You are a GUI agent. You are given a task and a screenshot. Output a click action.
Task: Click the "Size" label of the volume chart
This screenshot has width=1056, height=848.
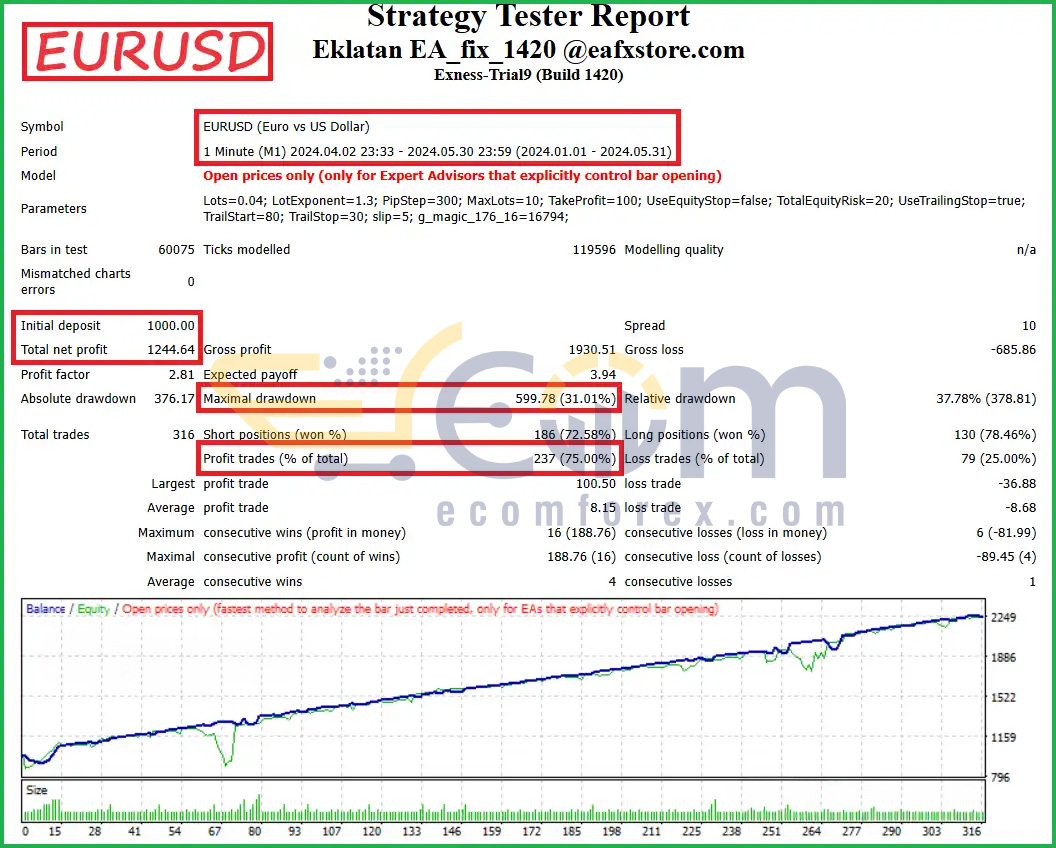click(x=36, y=791)
